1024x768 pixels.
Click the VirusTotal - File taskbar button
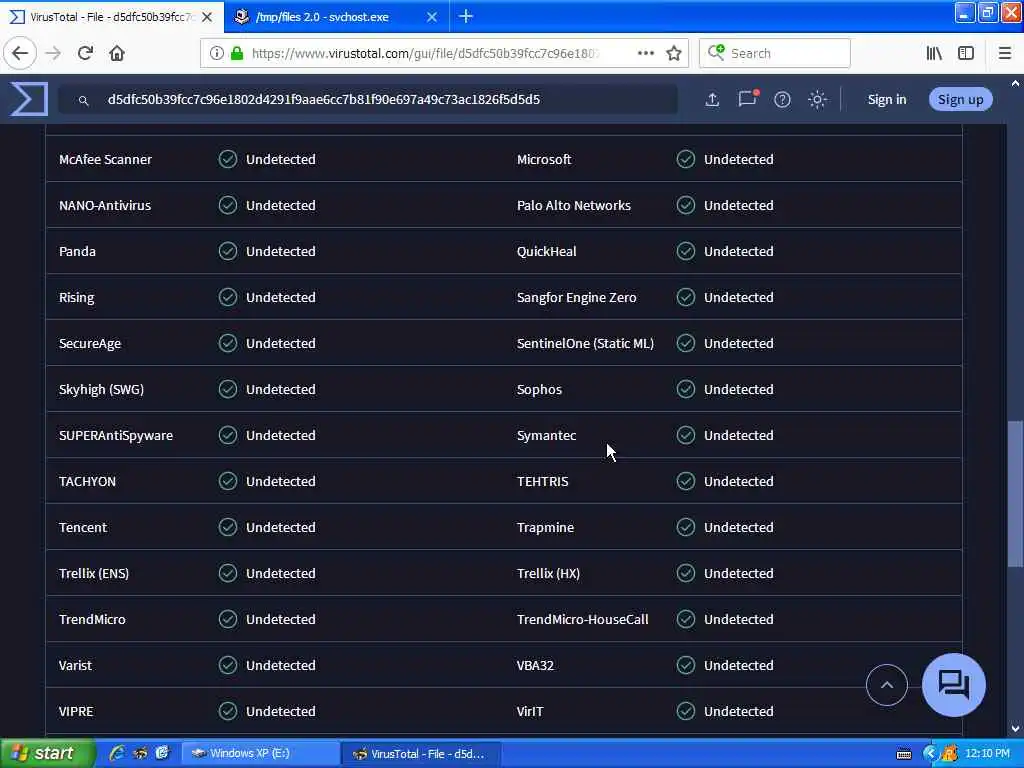[x=421, y=754]
